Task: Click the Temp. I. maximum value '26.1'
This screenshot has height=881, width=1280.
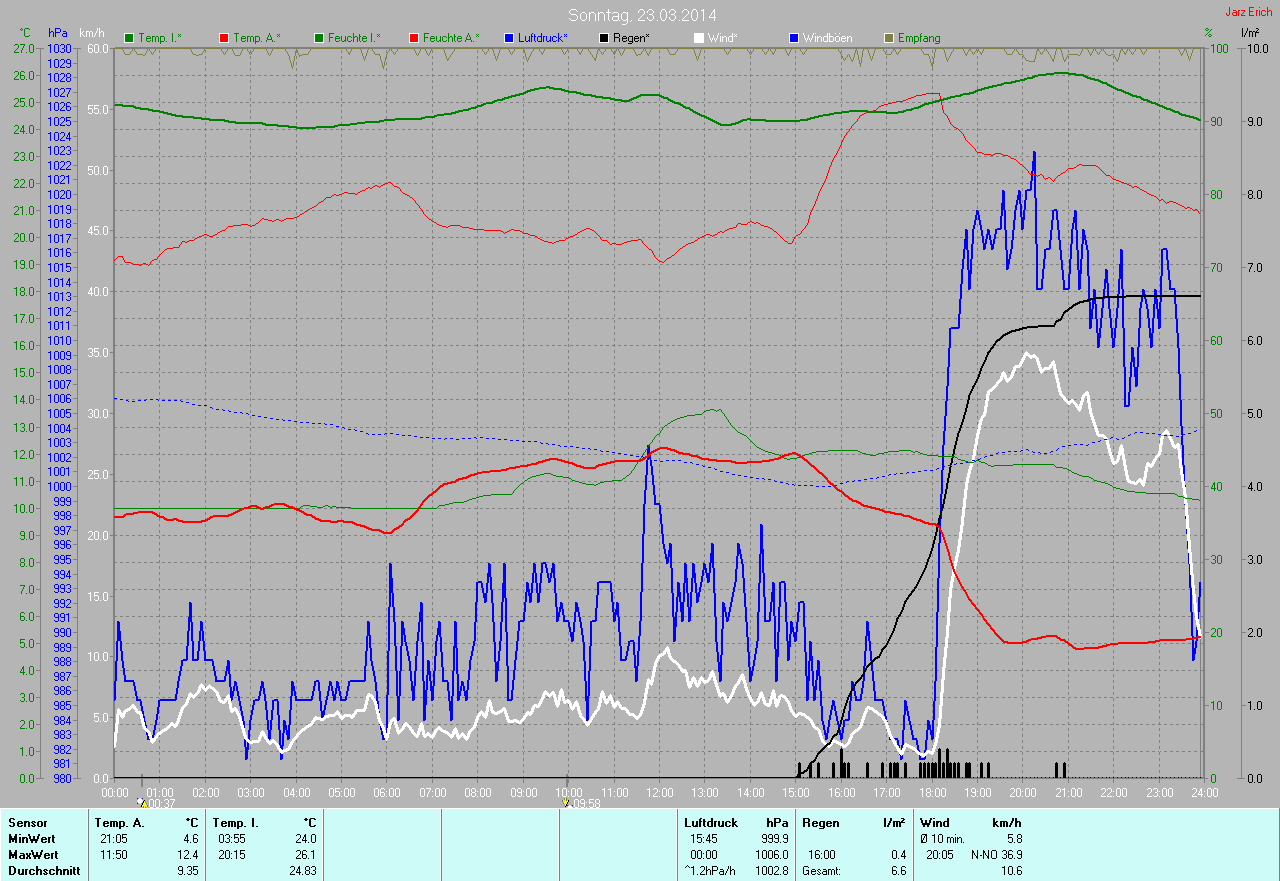Action: click(x=305, y=855)
